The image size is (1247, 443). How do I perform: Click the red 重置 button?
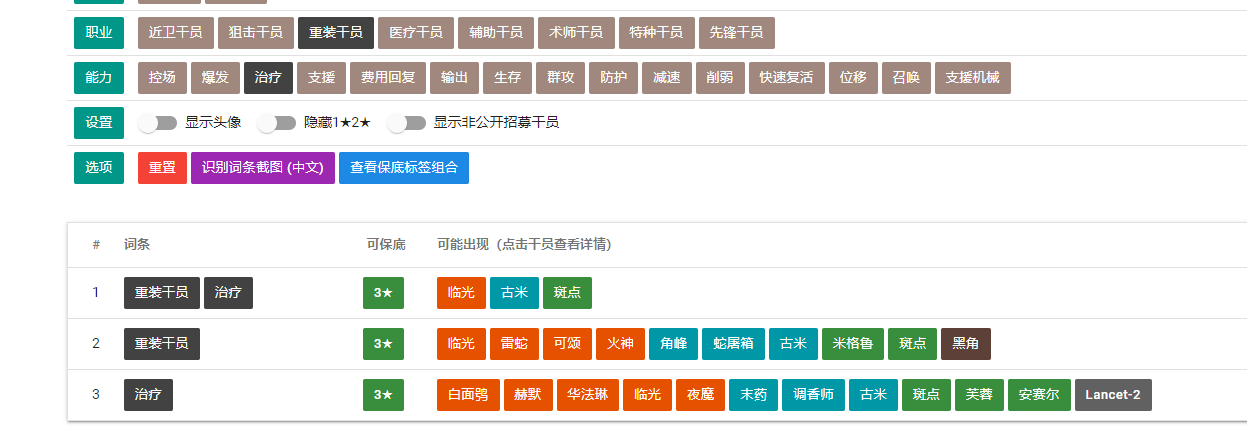(162, 168)
